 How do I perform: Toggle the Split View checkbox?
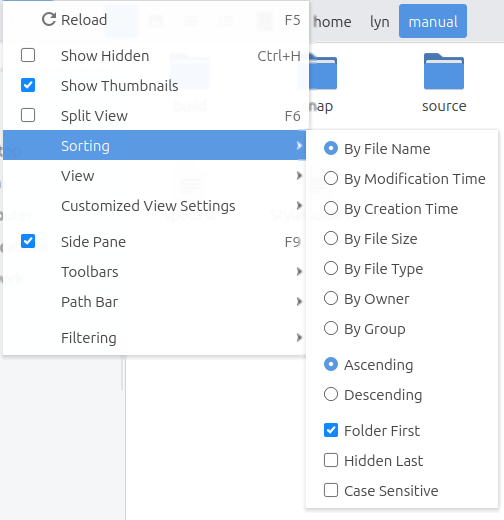point(28,115)
